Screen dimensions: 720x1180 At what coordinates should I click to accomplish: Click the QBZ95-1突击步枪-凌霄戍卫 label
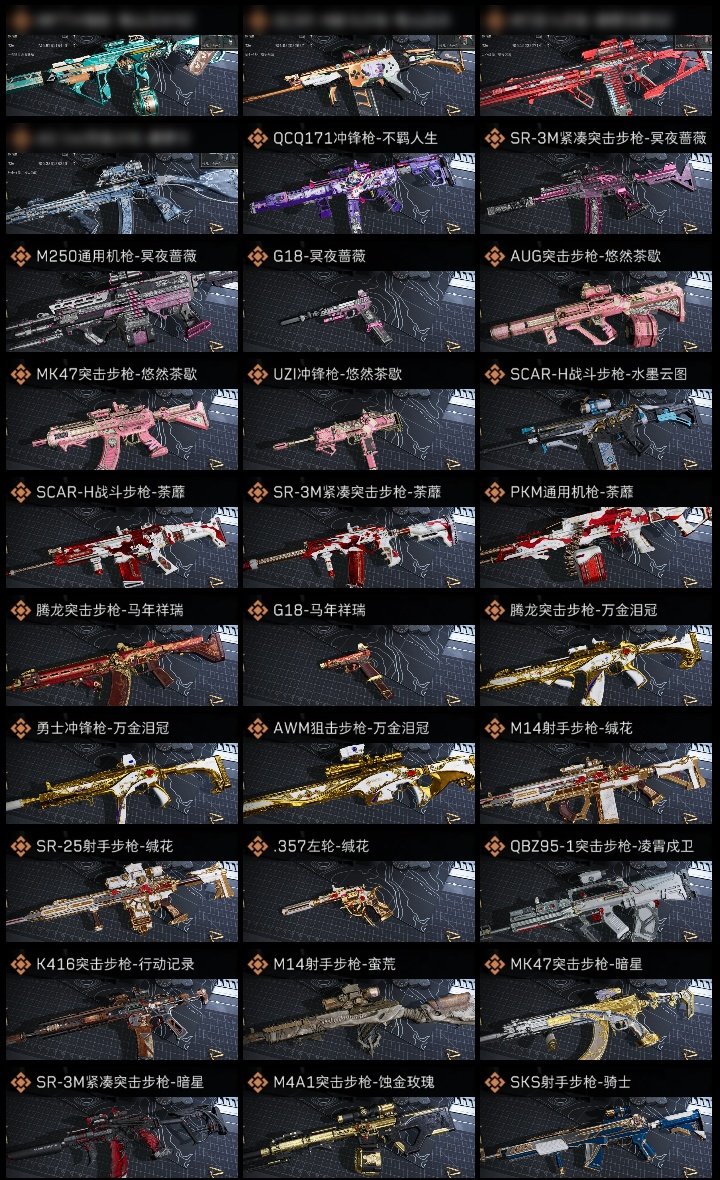[x=601, y=847]
